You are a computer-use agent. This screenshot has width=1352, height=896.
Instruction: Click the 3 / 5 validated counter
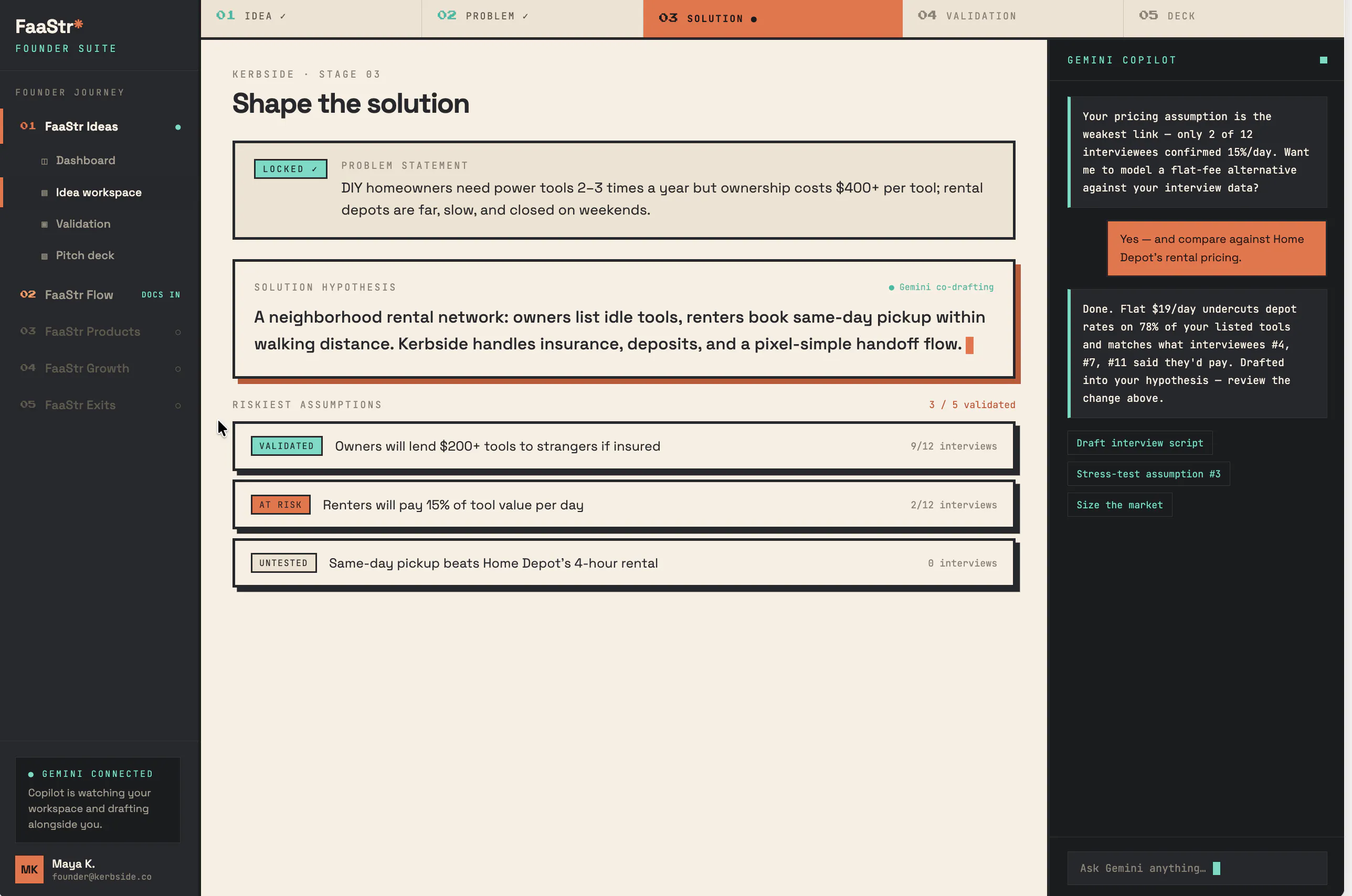pyautogui.click(x=972, y=405)
